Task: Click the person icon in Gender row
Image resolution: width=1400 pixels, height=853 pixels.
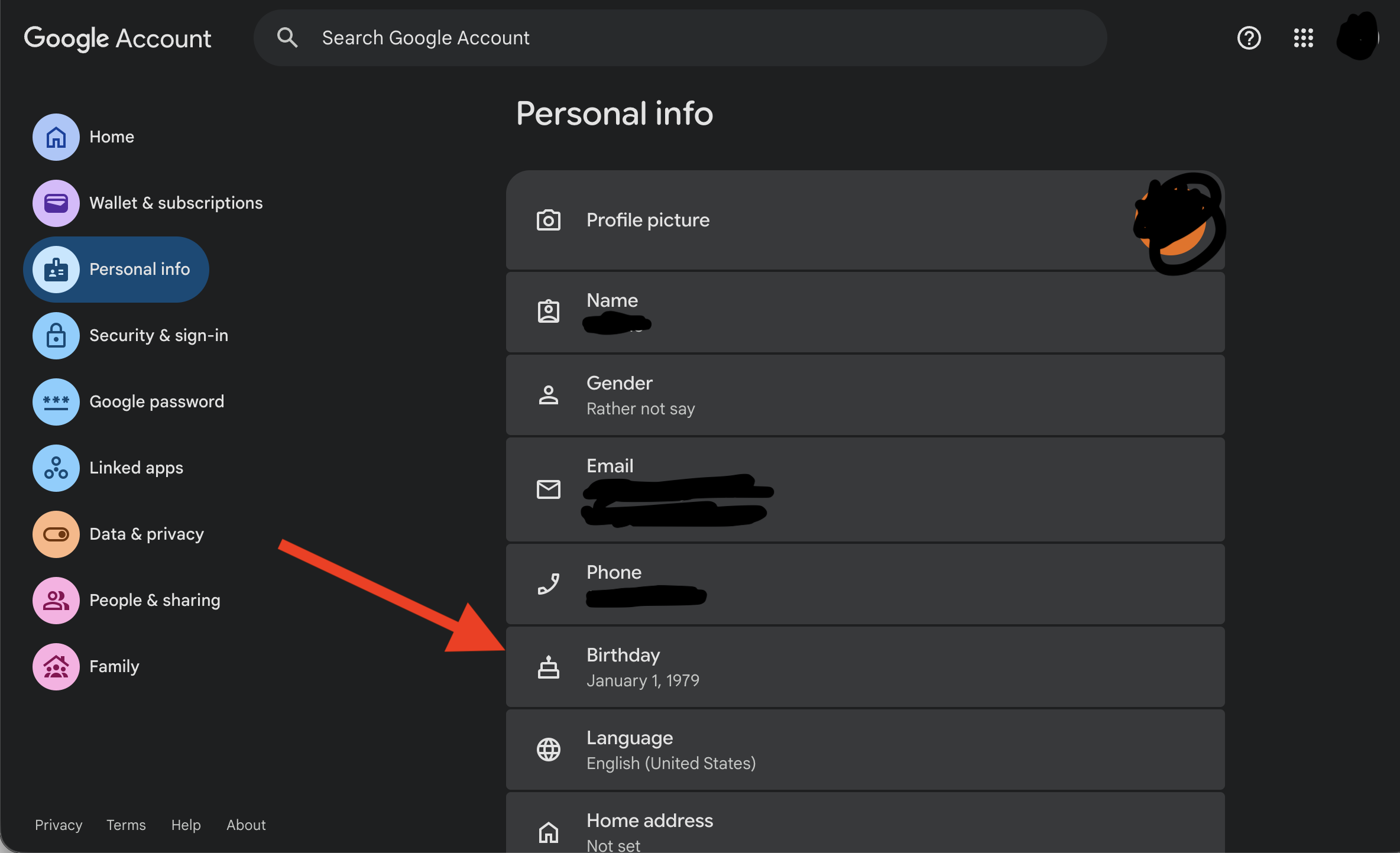Action: [549, 395]
